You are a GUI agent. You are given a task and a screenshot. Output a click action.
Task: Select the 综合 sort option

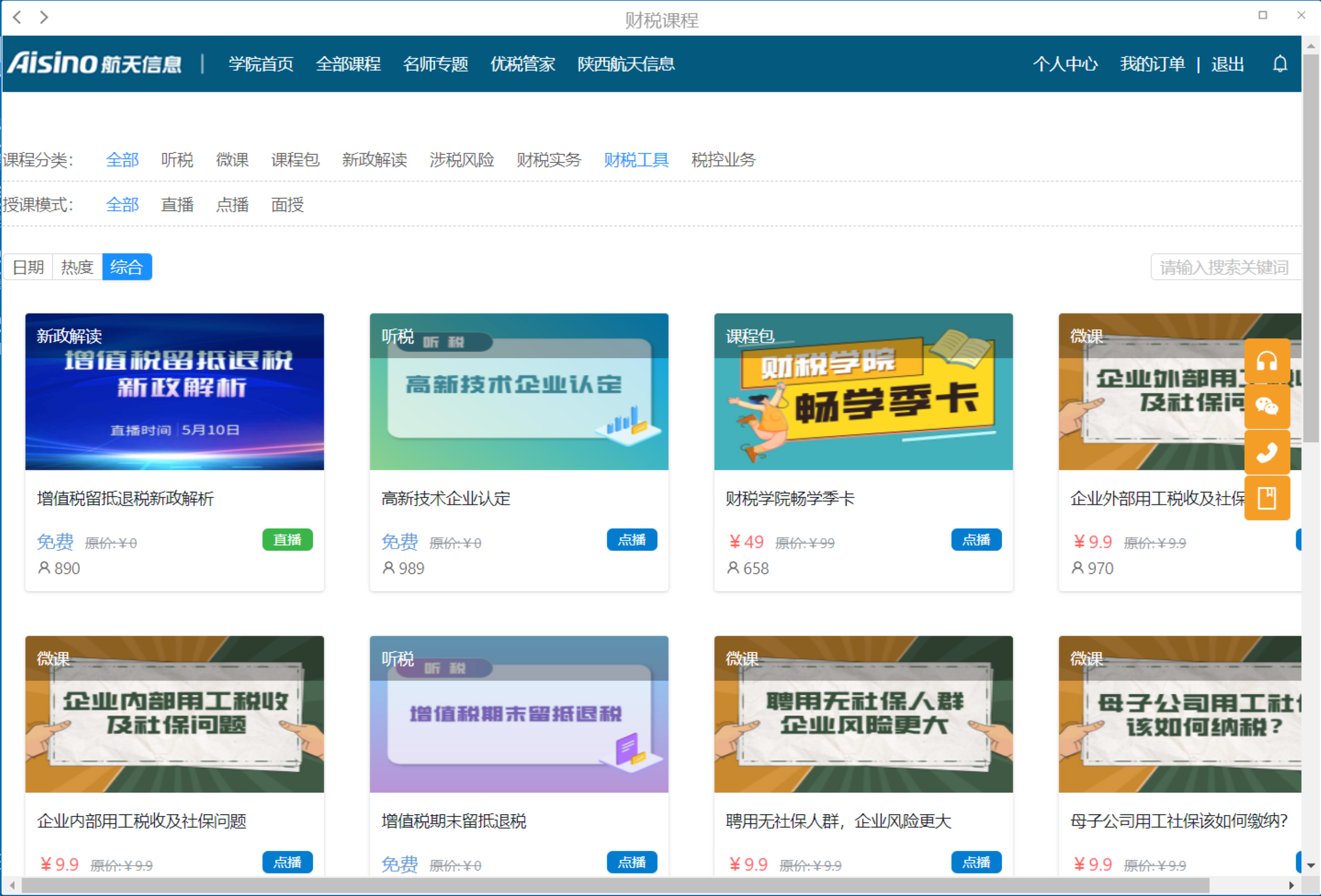tap(127, 267)
